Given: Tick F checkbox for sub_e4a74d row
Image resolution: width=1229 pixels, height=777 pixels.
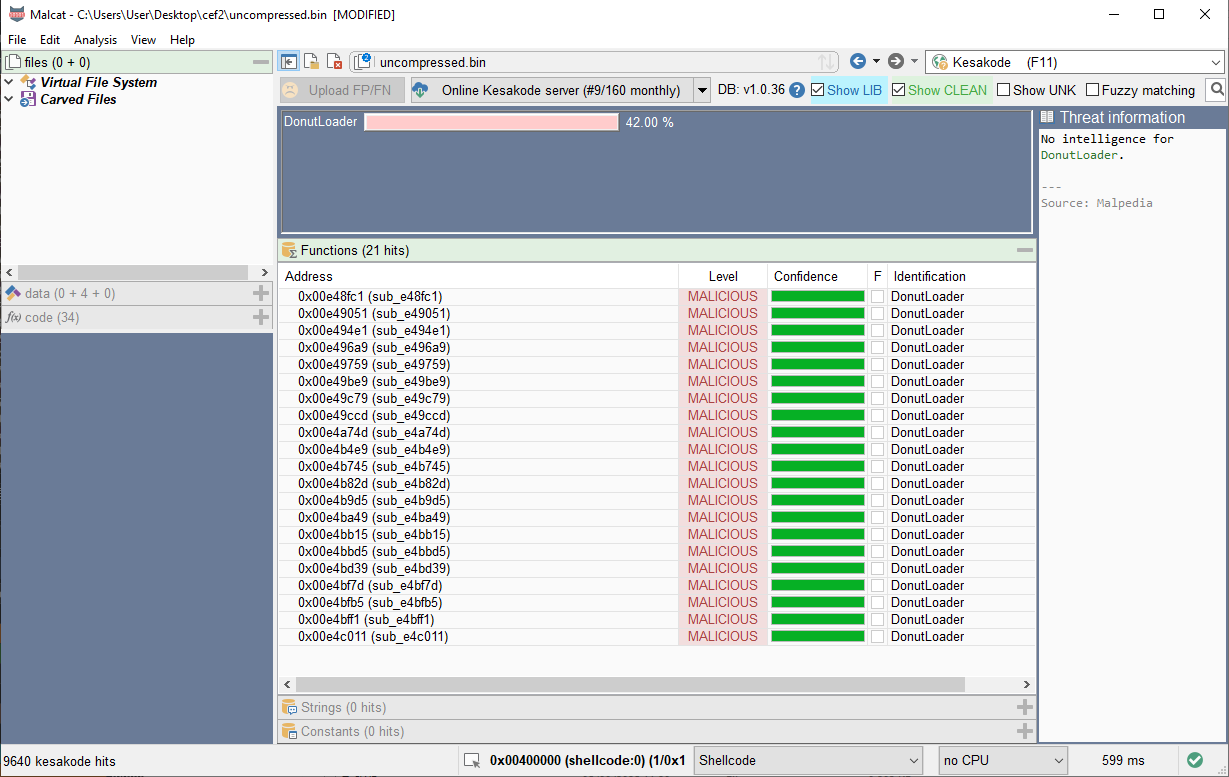Looking at the screenshot, I should click(877, 432).
